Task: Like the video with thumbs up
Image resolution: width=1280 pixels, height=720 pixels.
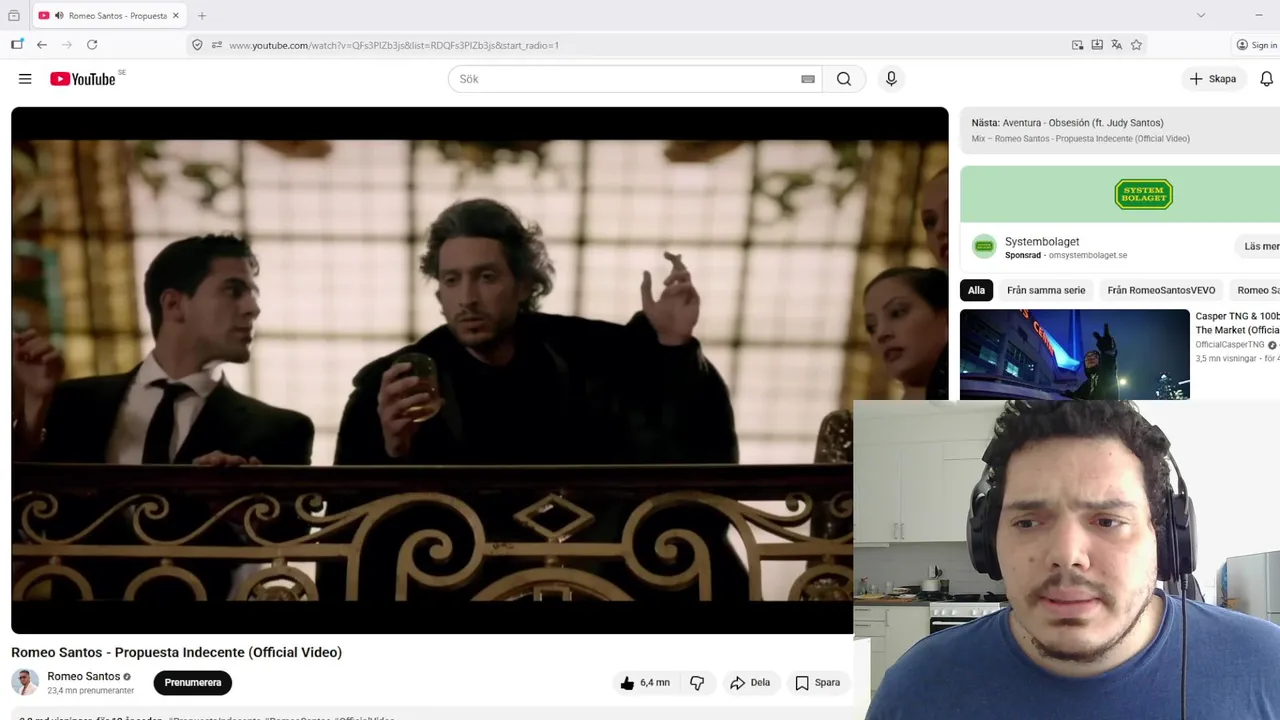Action: click(644, 683)
